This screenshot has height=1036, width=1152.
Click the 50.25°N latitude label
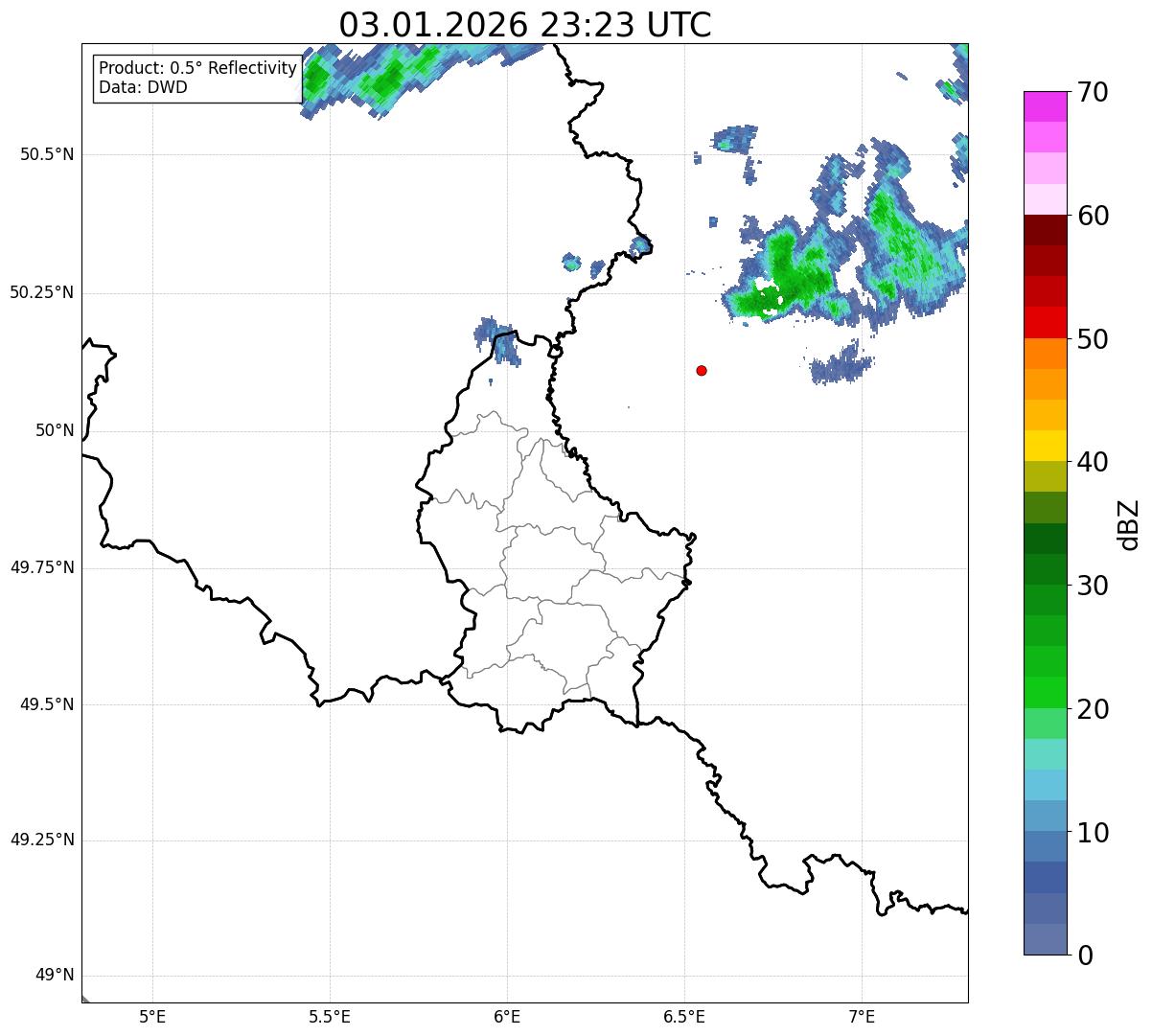pos(41,292)
